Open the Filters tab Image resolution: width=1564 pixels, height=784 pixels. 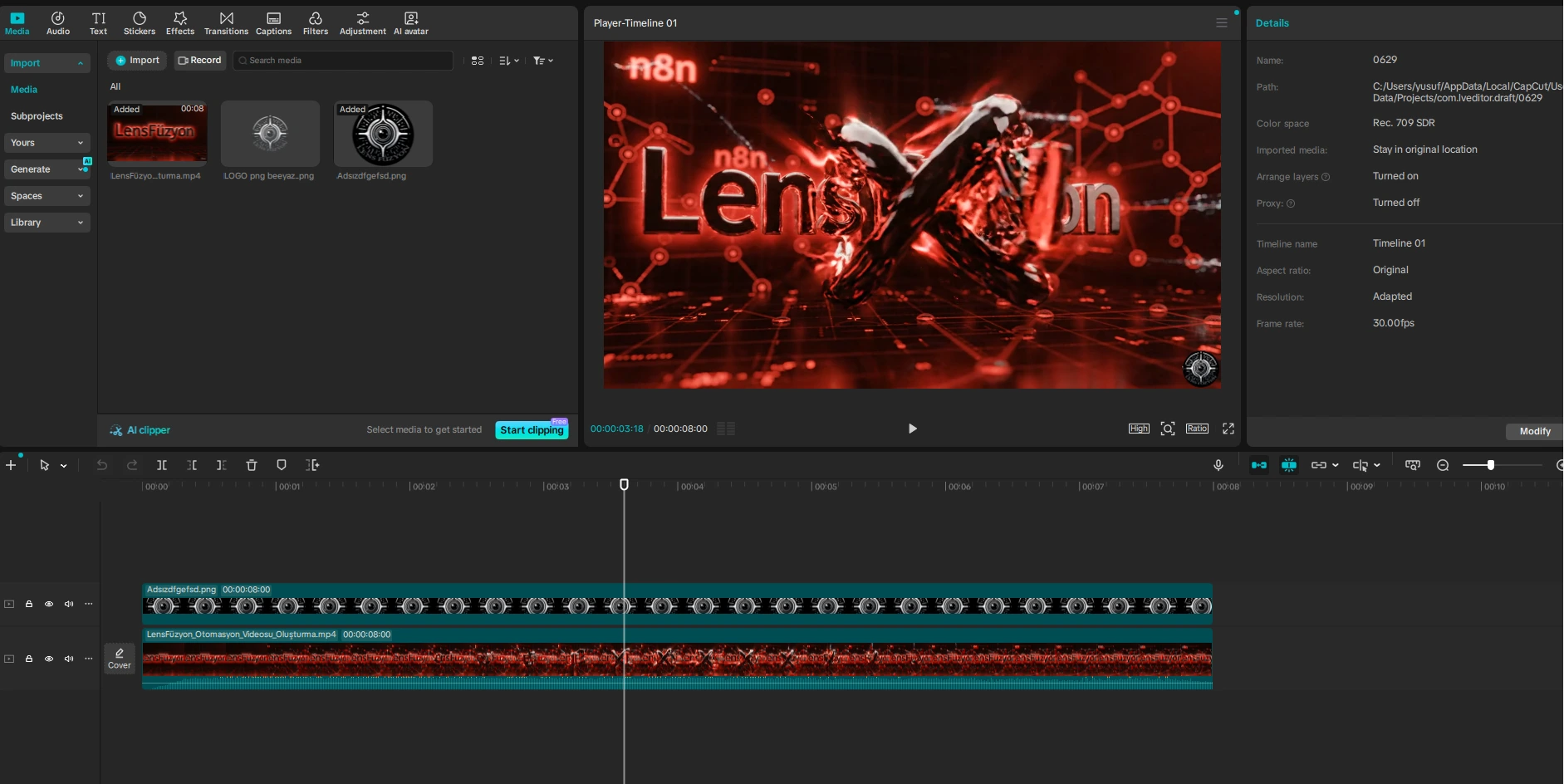pyautogui.click(x=316, y=23)
